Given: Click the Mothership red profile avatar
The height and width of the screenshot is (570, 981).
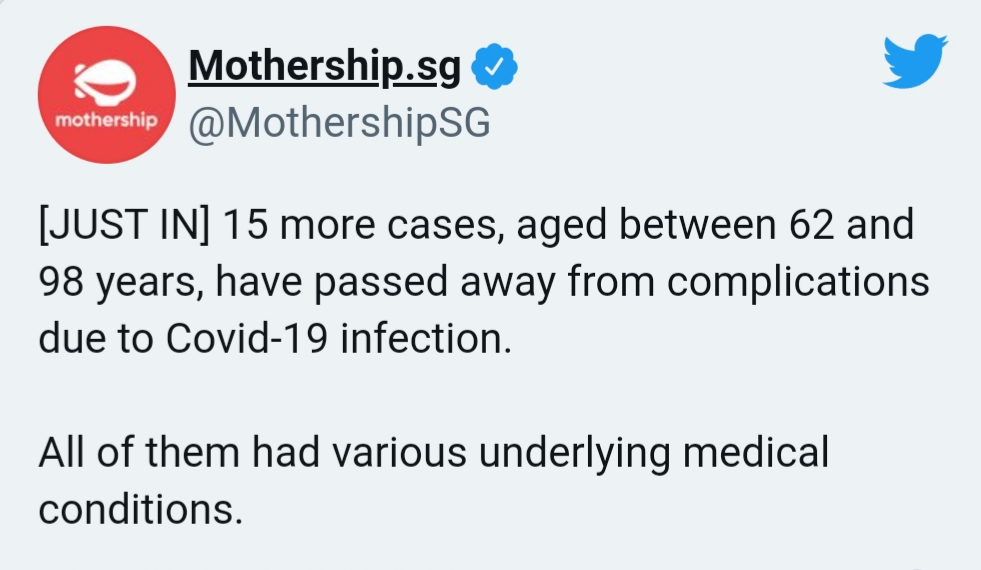Looking at the screenshot, I should coord(105,95).
